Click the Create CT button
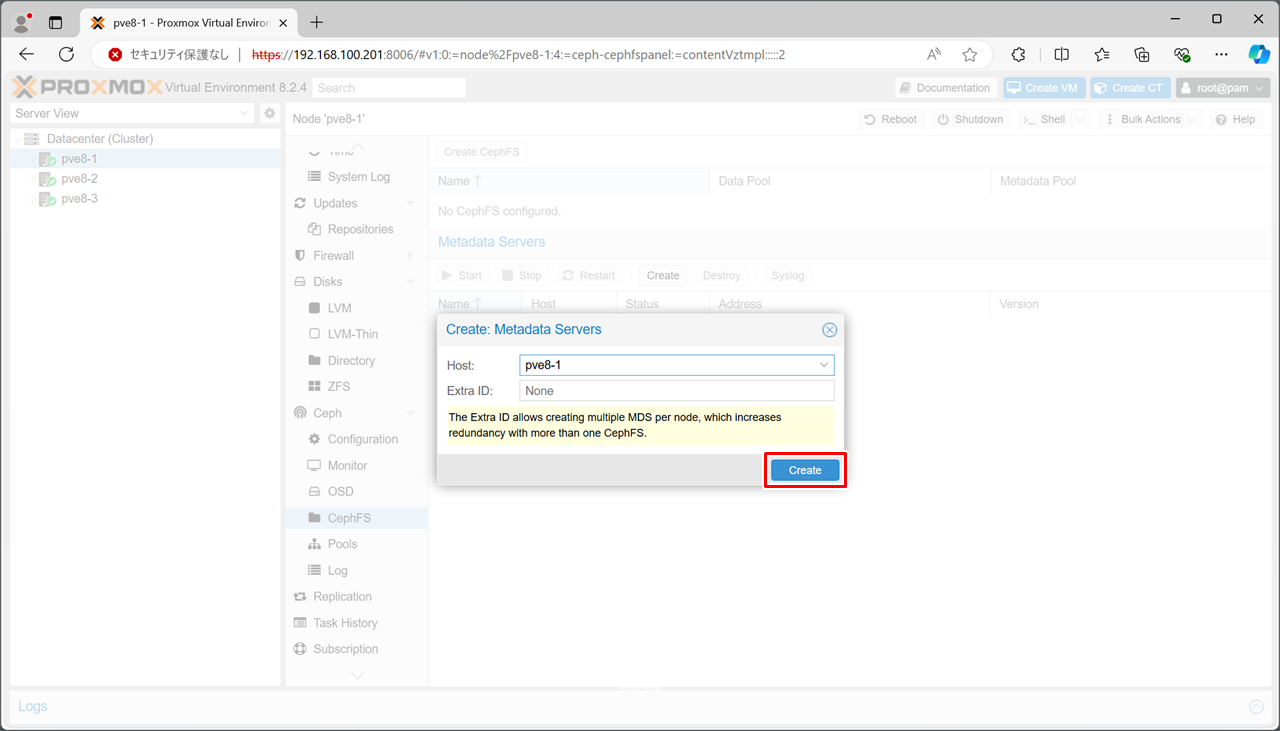This screenshot has height=731, width=1280. 1130,88
